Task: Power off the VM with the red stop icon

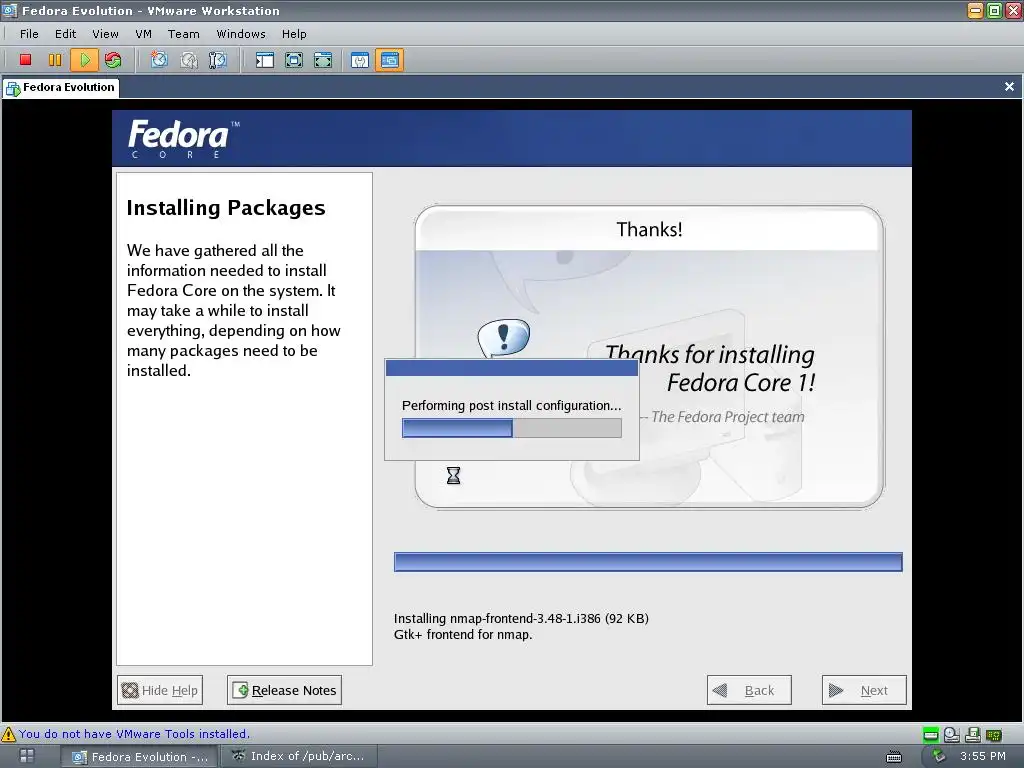Action: 25,60
